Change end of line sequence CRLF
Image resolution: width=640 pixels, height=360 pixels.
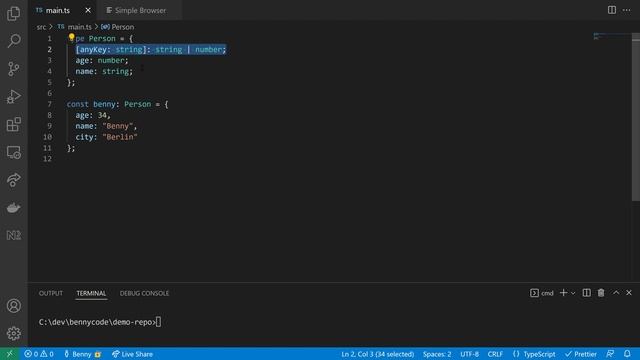tap(495, 354)
